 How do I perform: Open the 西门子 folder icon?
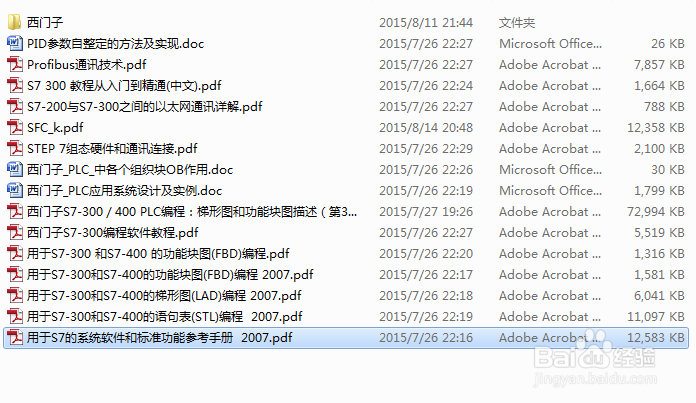click(x=15, y=22)
